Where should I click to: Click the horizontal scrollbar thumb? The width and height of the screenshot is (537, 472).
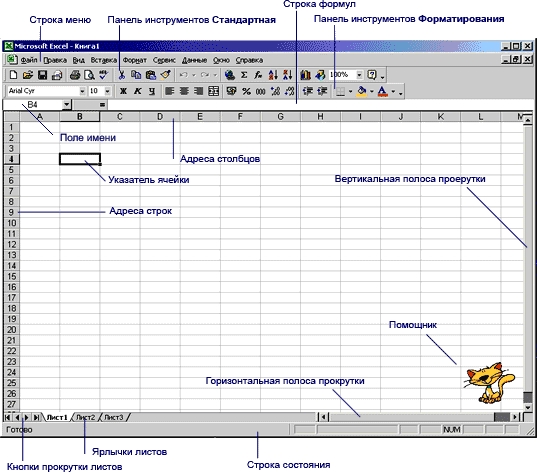coord(502,417)
